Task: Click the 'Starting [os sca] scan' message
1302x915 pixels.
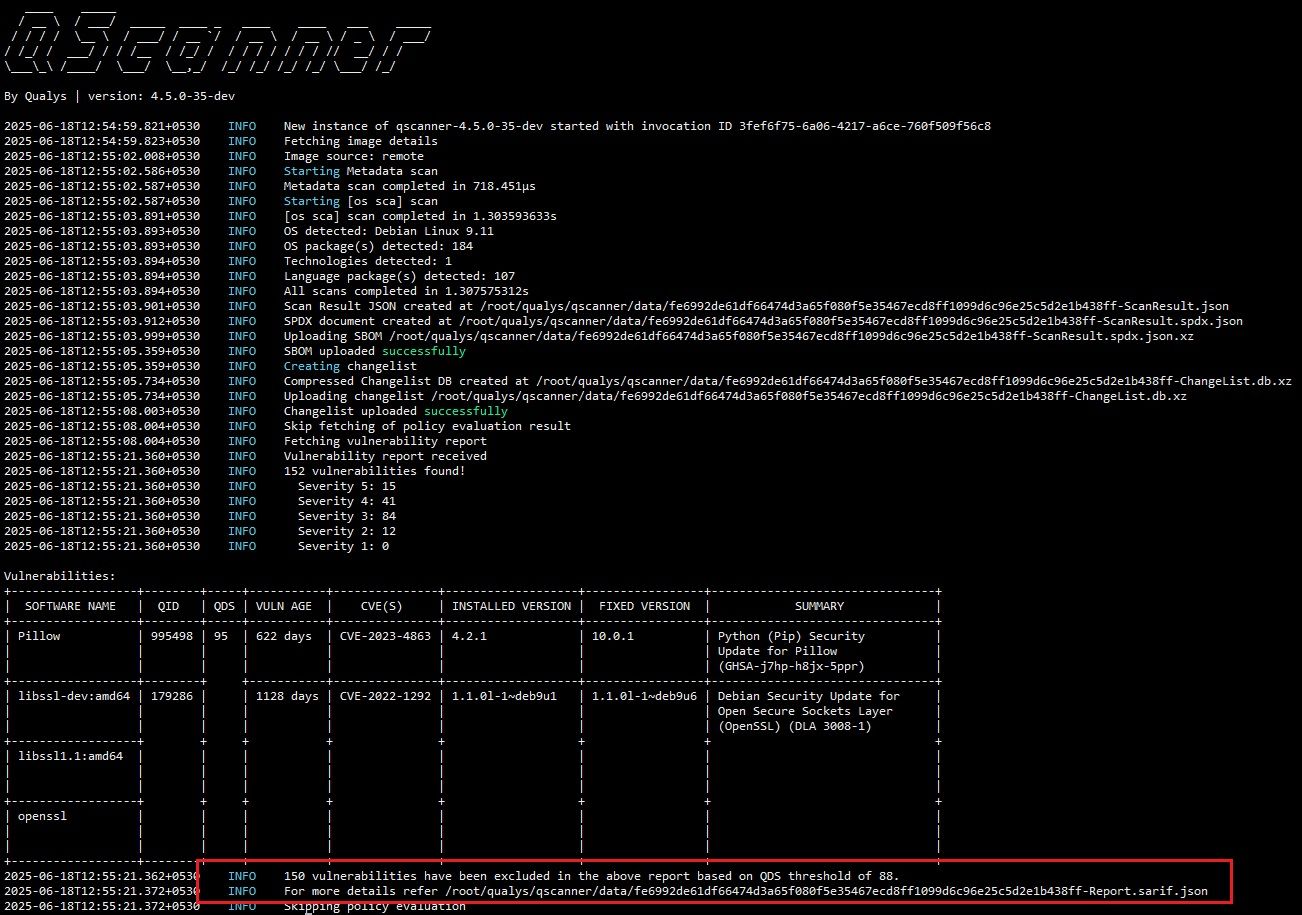Action: coord(360,201)
